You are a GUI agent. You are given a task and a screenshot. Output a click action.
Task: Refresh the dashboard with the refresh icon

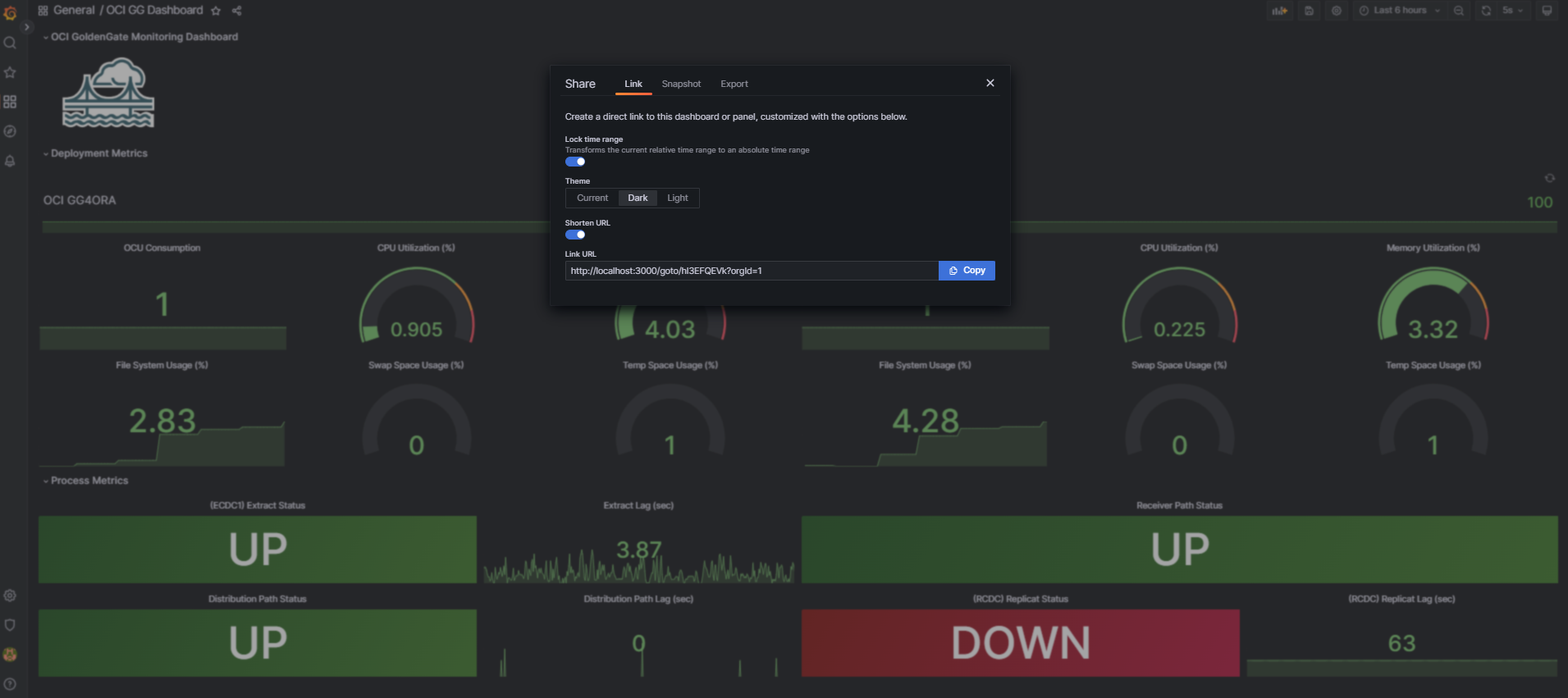click(x=1486, y=11)
